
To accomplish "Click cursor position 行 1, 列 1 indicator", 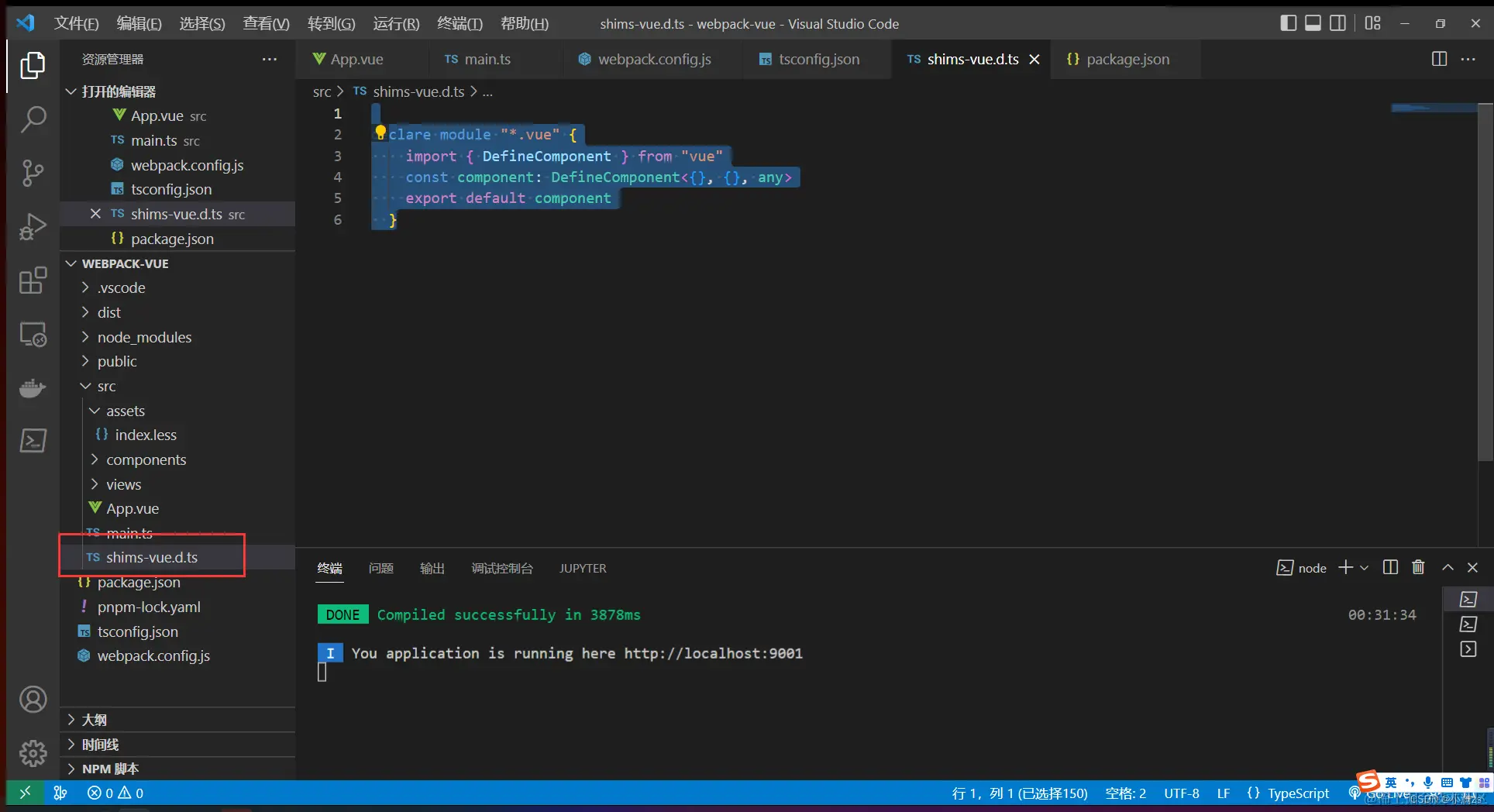I will tap(1019, 793).
